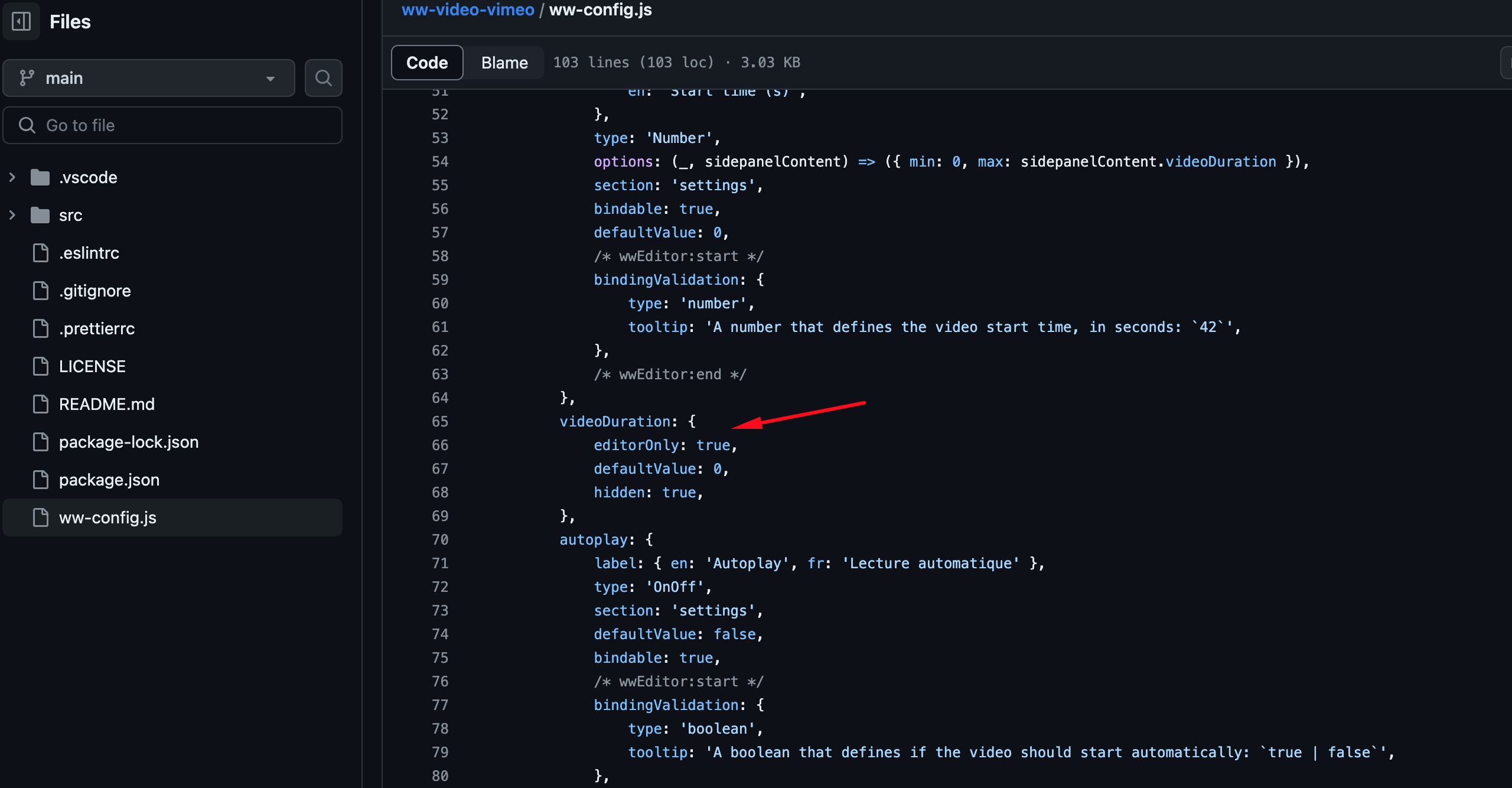Click line number 65

440,422
